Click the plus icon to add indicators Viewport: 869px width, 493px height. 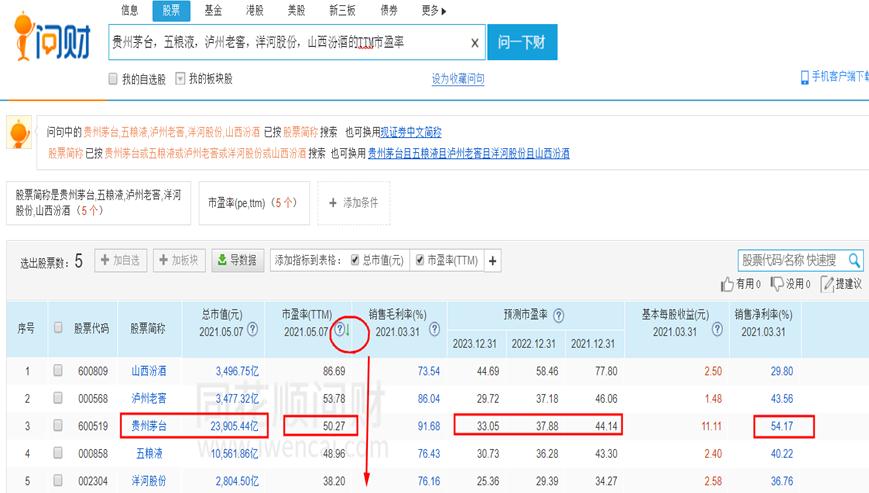[493, 260]
